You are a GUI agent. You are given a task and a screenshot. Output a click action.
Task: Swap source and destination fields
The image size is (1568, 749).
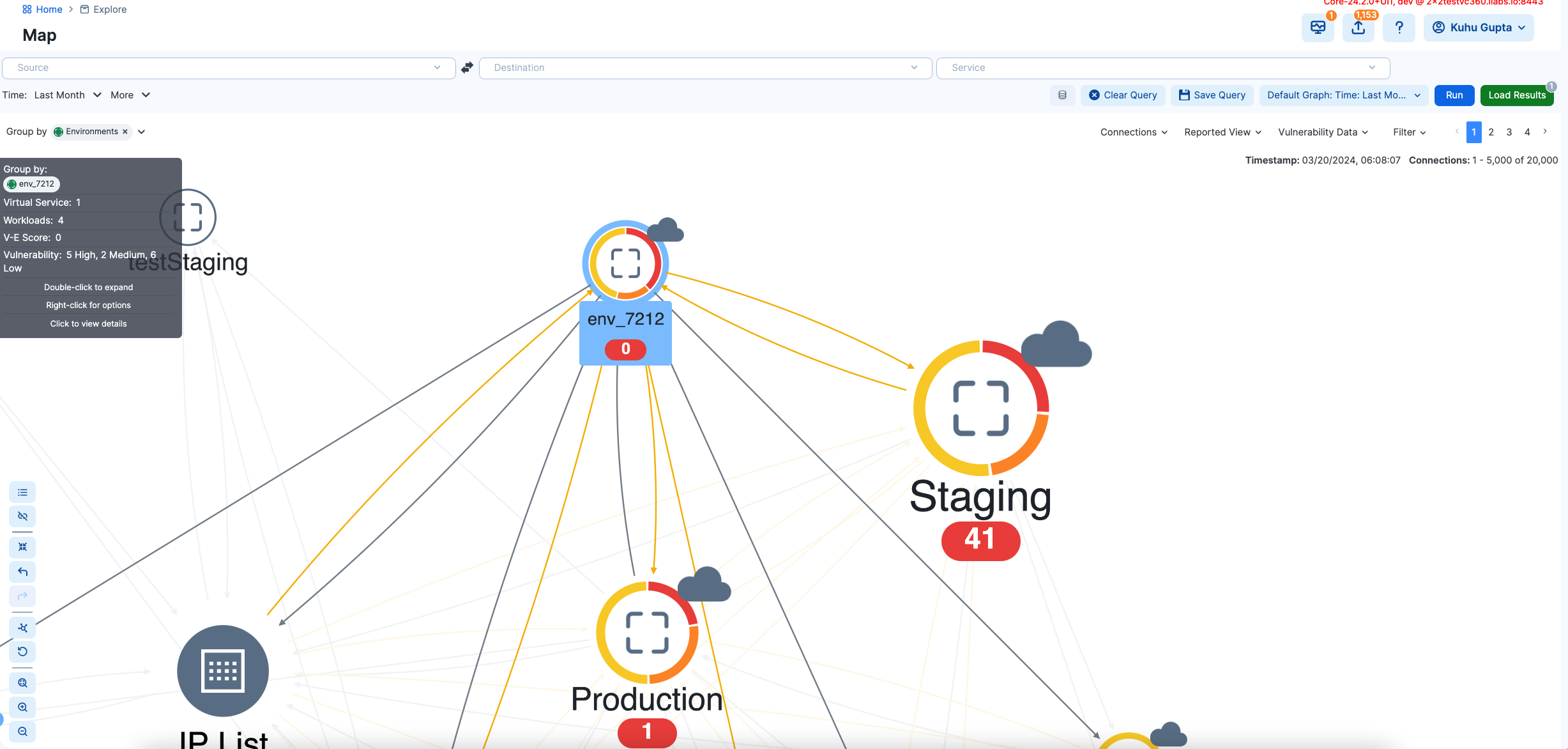pyautogui.click(x=467, y=67)
